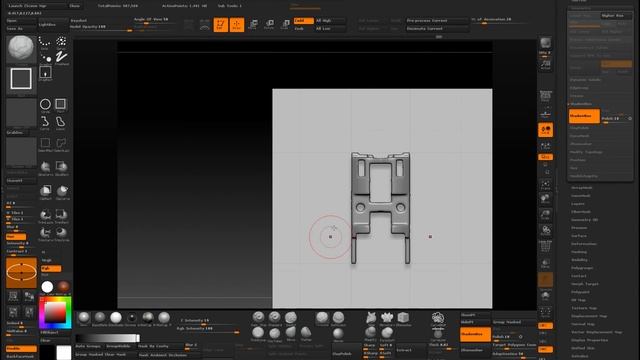
Task: Expand the Displacement Map subpalette
Action: [589, 316]
